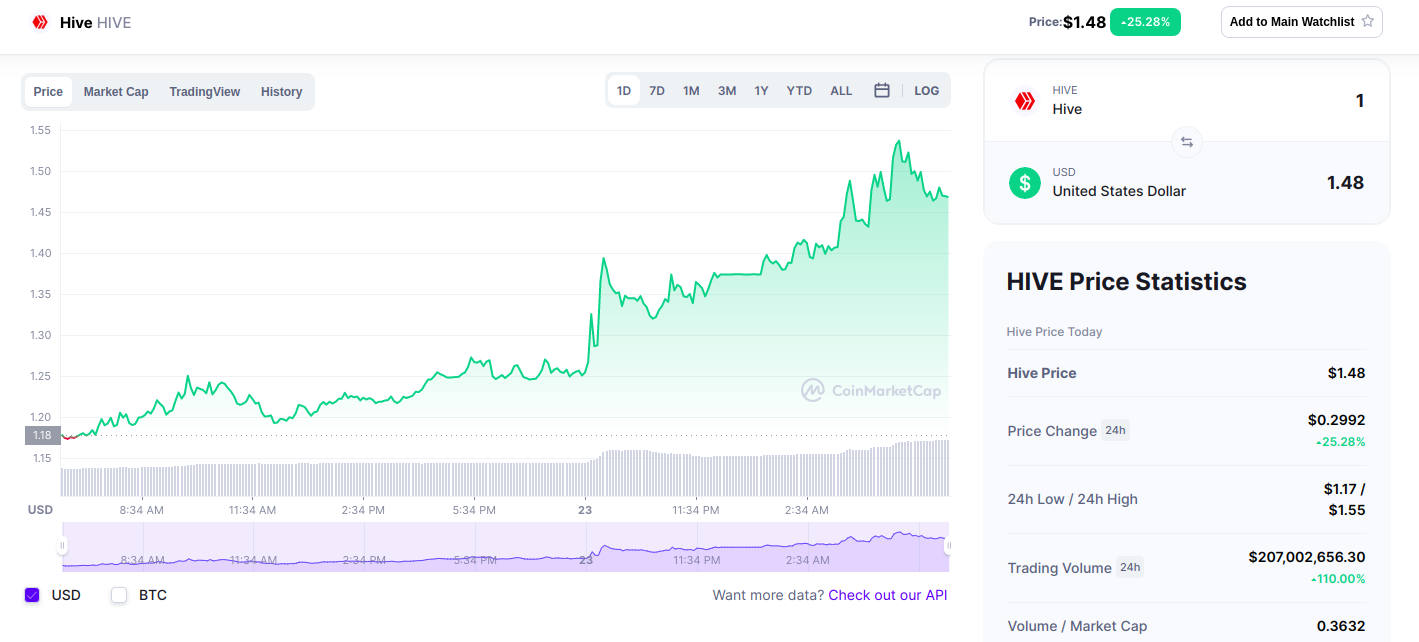Click the '24h Low / 24h High' label
This screenshot has height=642, width=1419.
tap(1072, 499)
